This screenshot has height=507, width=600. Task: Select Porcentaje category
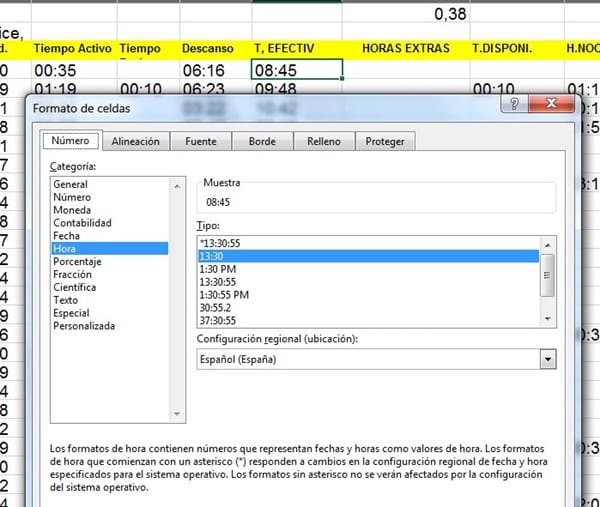tap(109, 261)
